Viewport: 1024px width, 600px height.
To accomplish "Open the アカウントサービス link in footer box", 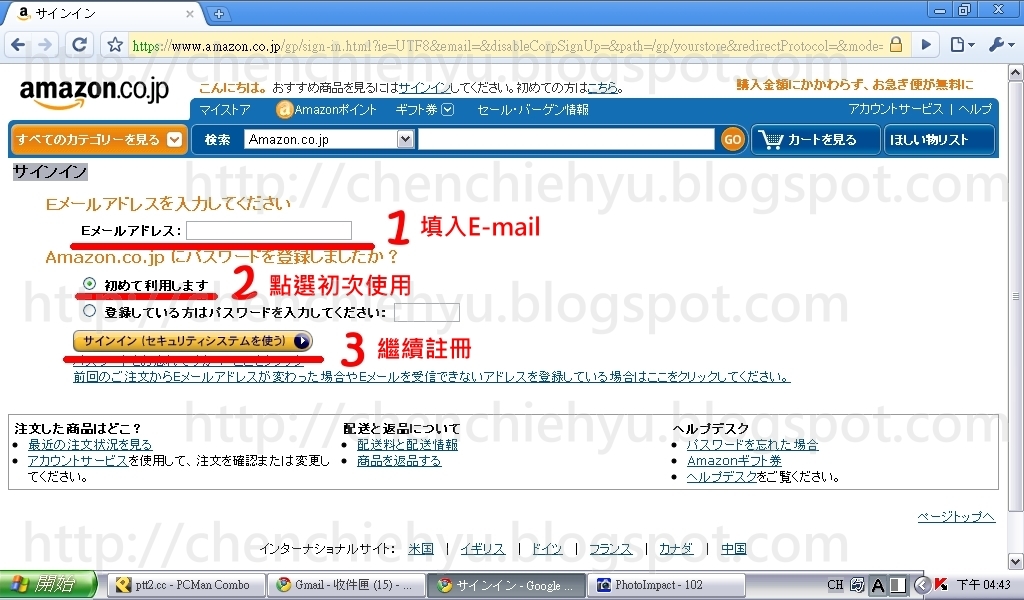I will [78, 461].
